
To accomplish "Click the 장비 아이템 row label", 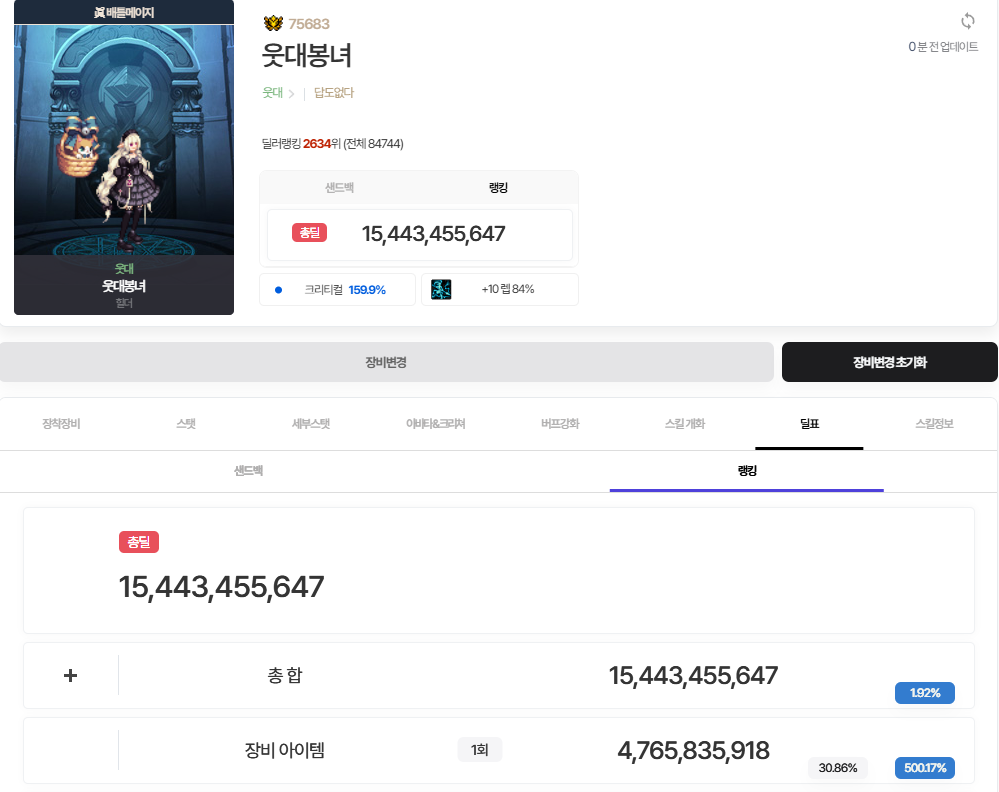I will (x=285, y=750).
